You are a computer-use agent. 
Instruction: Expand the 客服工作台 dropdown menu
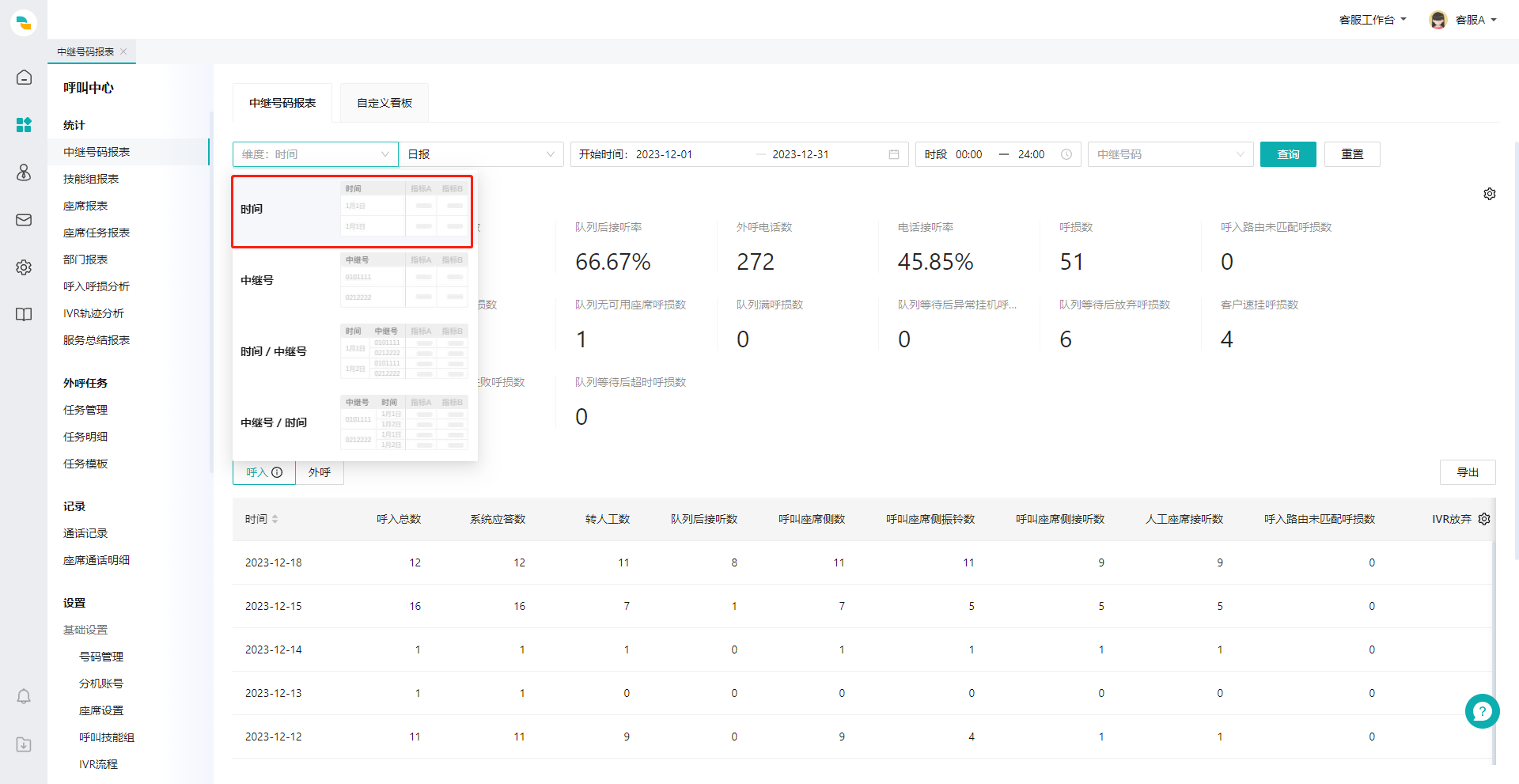(x=1373, y=20)
